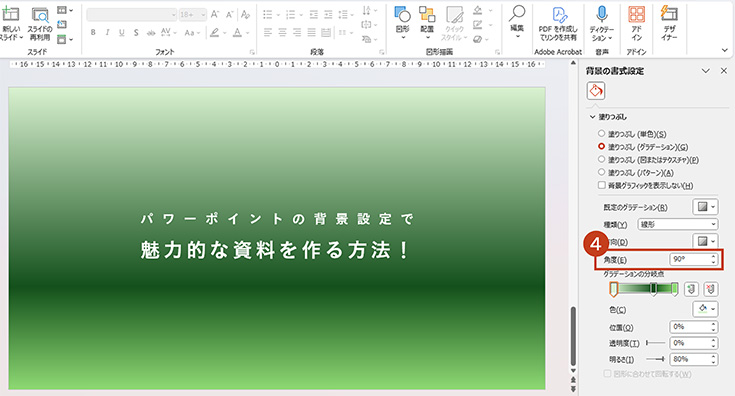Viewport: 735px width, 396px height.
Task: Open task pane options chevron
Action: [x=705, y=71]
